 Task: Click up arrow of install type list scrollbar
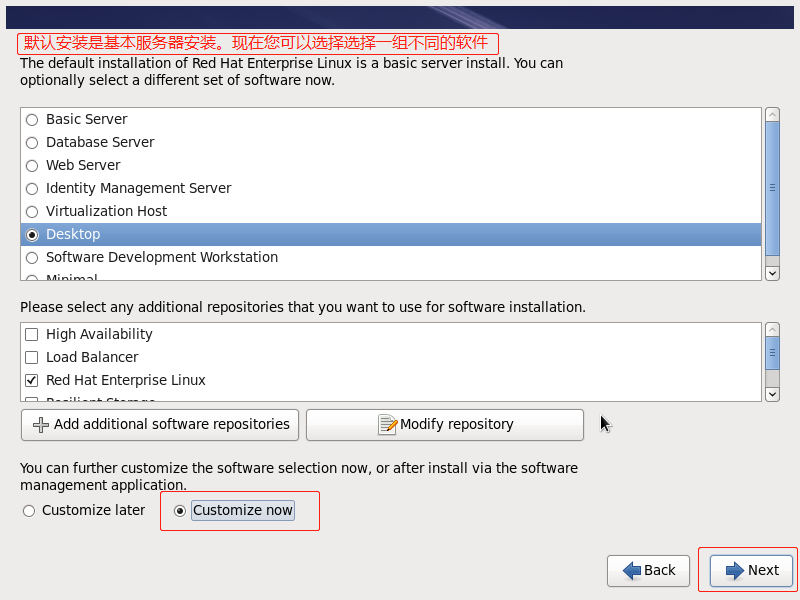coord(772,115)
